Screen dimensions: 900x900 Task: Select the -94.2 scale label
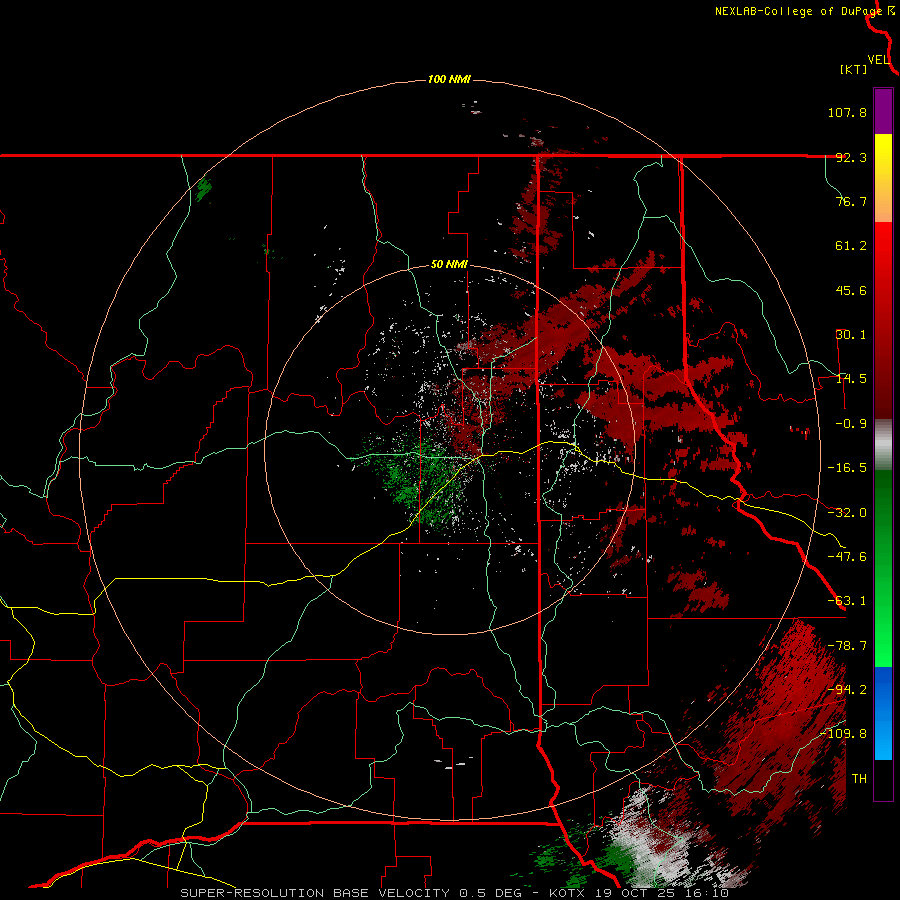point(847,690)
